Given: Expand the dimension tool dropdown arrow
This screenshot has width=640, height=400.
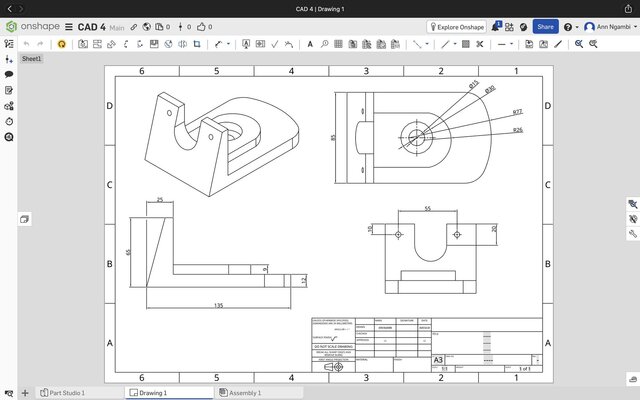Looking at the screenshot, I should click(x=427, y=44).
